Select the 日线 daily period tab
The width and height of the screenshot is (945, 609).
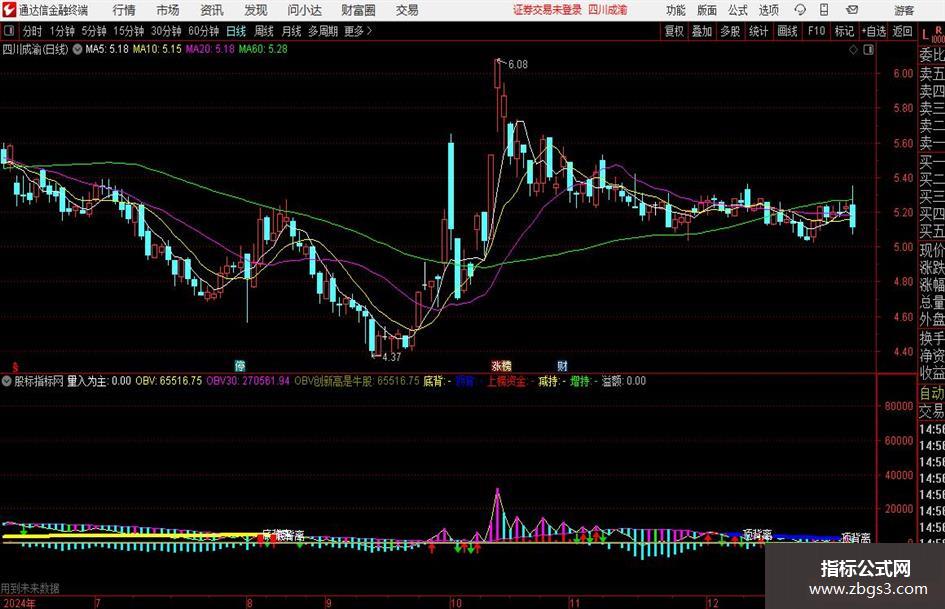pyautogui.click(x=236, y=31)
